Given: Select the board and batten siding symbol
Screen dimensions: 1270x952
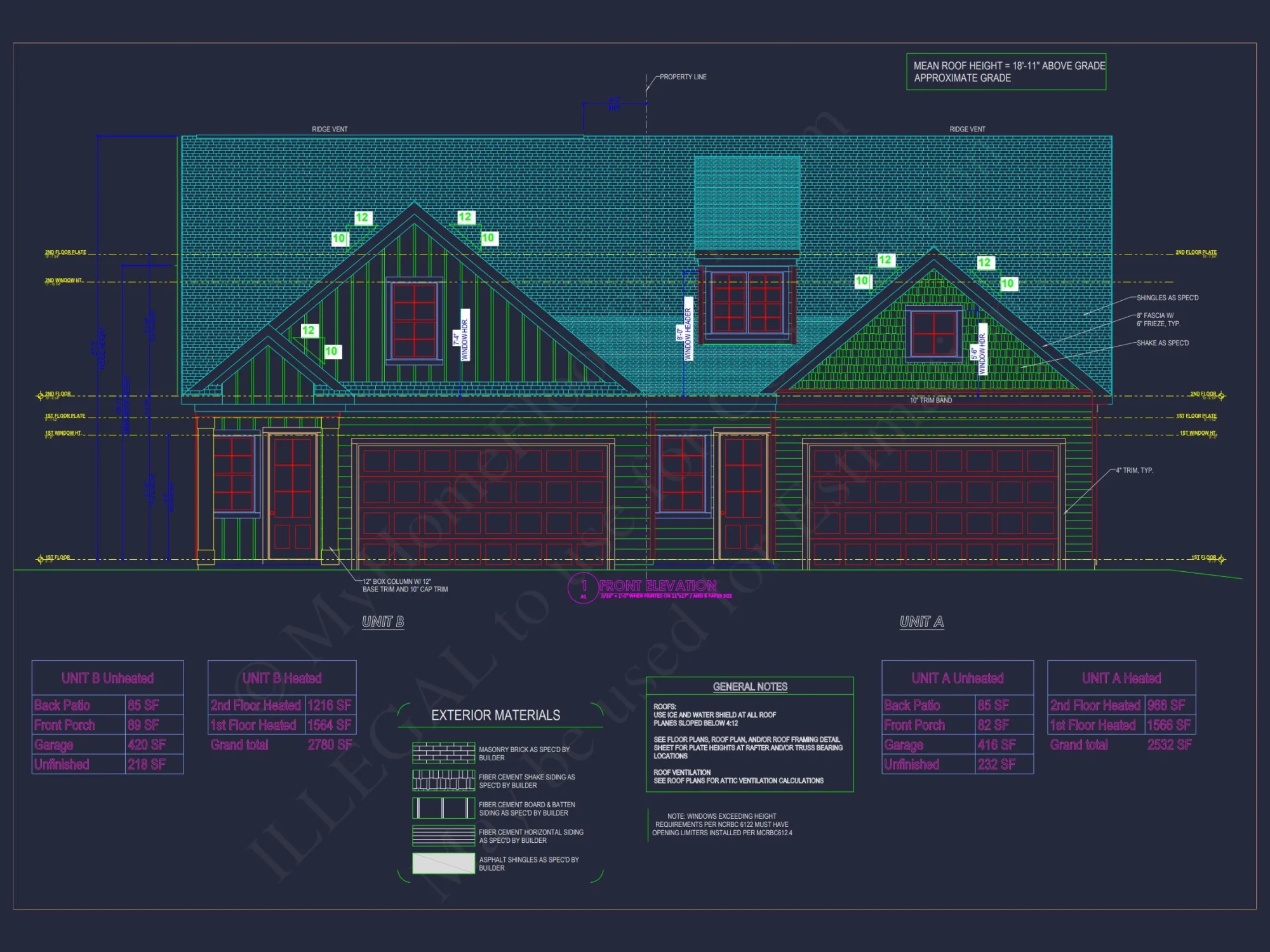Looking at the screenshot, I should point(443,809).
